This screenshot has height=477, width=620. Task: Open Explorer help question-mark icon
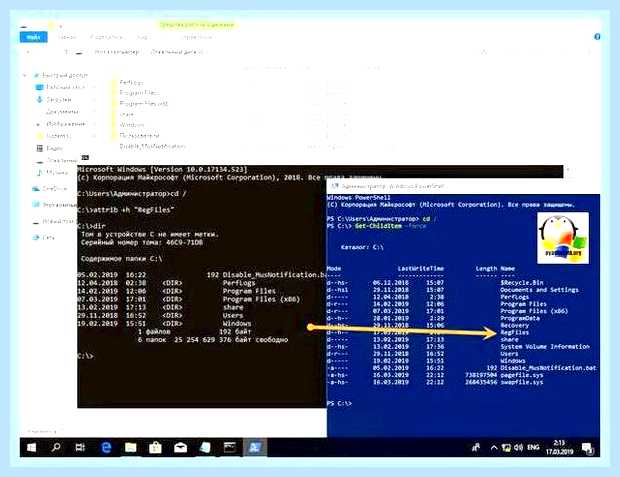(597, 37)
